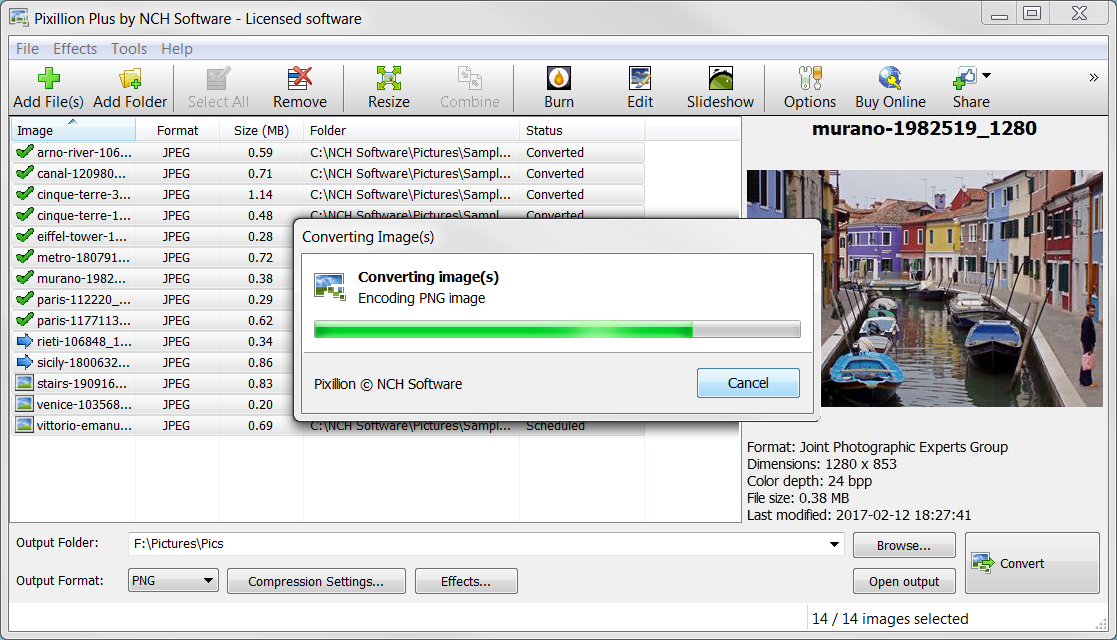
Task: Click the Effects... button at bottom
Action: (x=466, y=582)
